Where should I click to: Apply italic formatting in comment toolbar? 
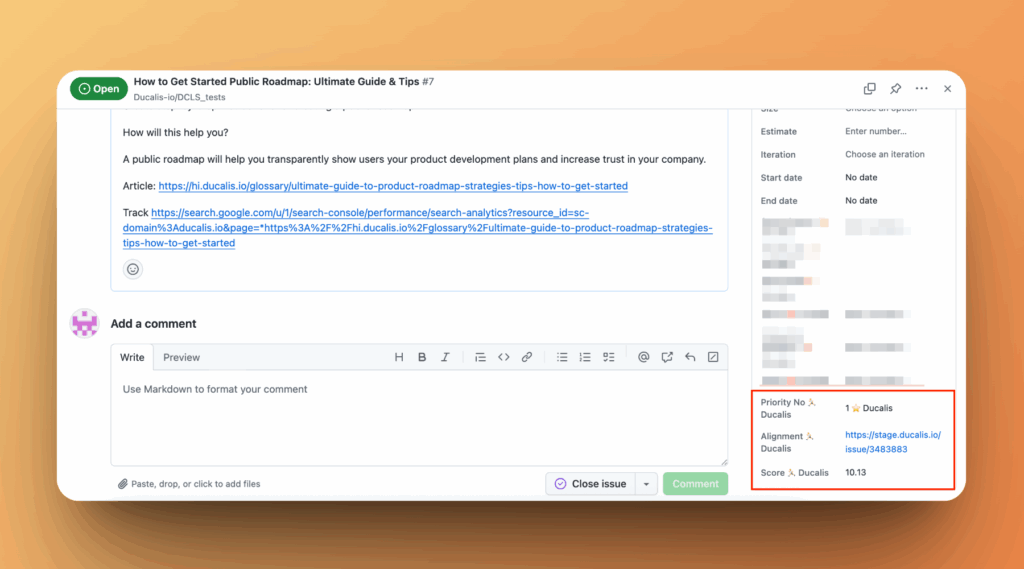[x=445, y=357]
